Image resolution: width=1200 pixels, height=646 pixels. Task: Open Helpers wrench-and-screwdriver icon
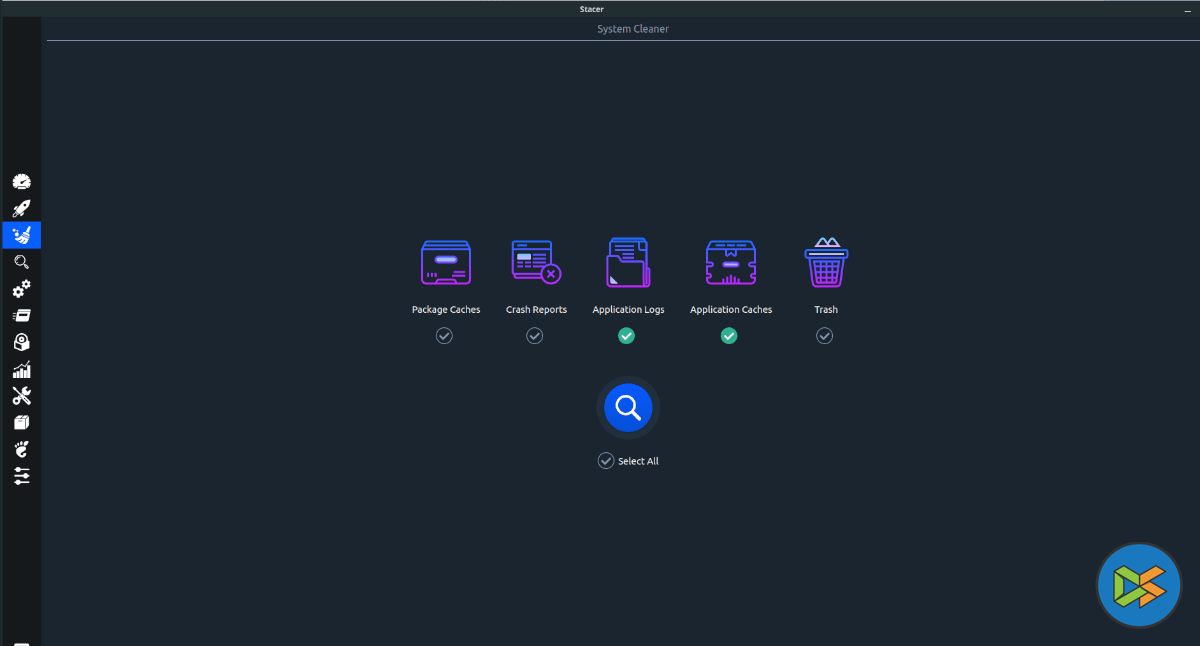point(21,396)
